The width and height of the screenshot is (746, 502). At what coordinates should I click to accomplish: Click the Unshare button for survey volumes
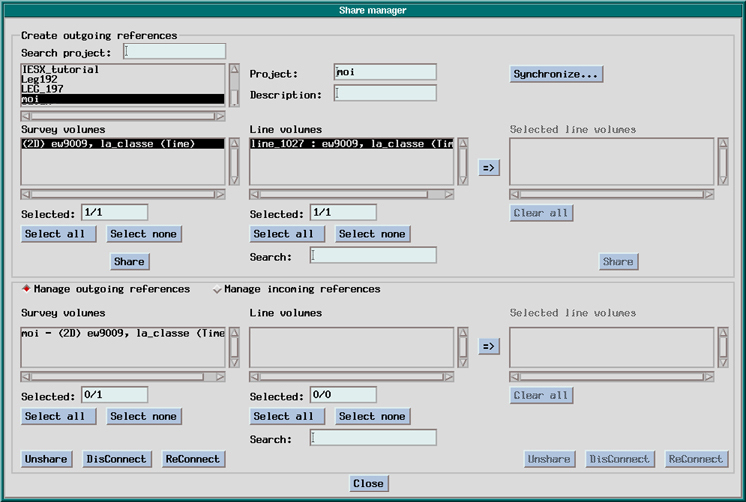pos(46,459)
